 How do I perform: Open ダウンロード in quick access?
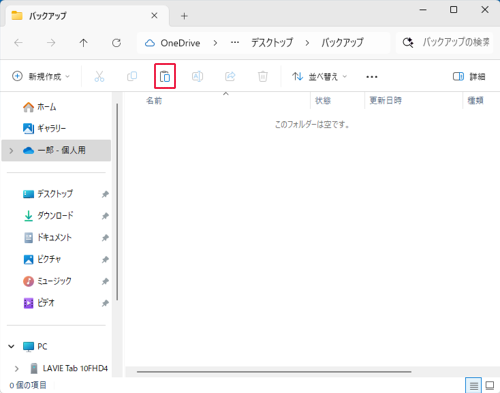pyautogui.click(x=48, y=216)
